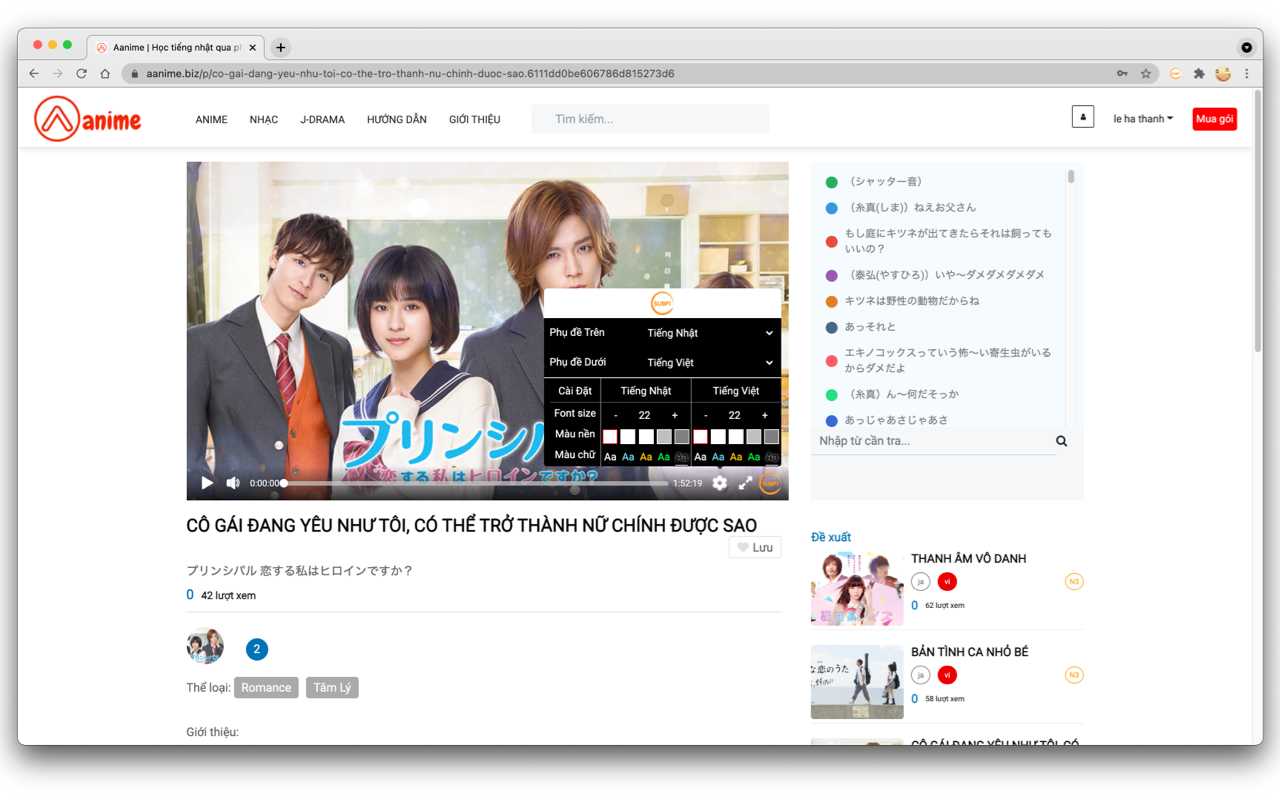Expand the Phụ đề Trên language dropdown
Image resolution: width=1280 pixels, height=800 pixels.
click(x=710, y=333)
